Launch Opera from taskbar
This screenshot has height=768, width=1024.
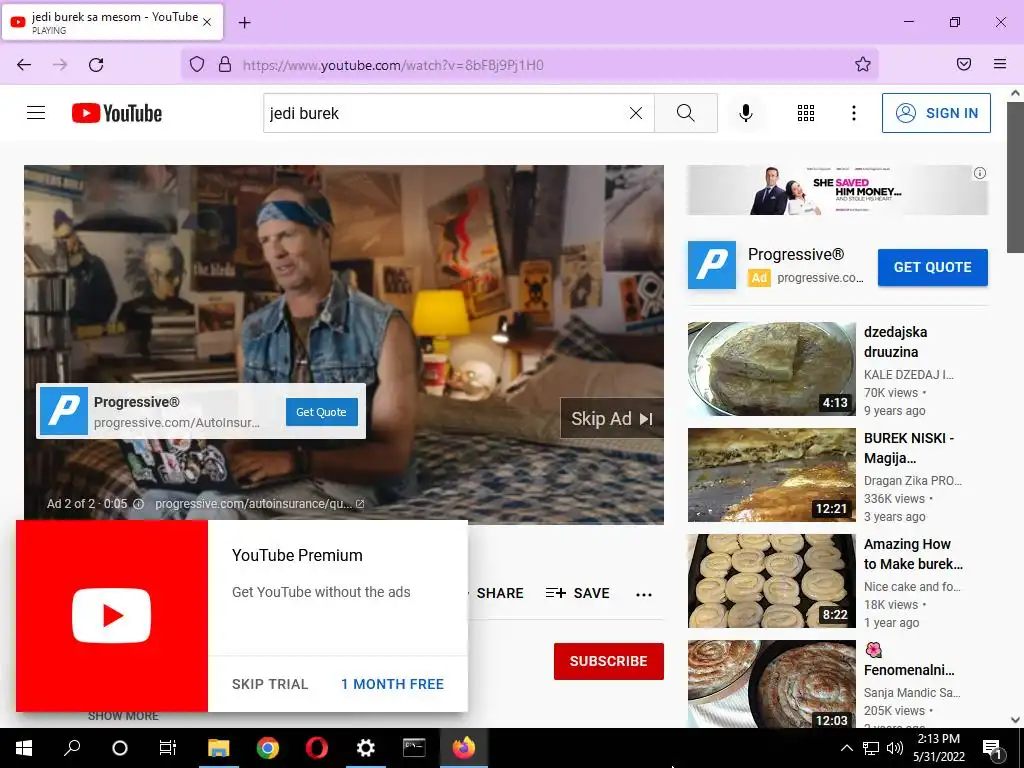click(x=317, y=748)
